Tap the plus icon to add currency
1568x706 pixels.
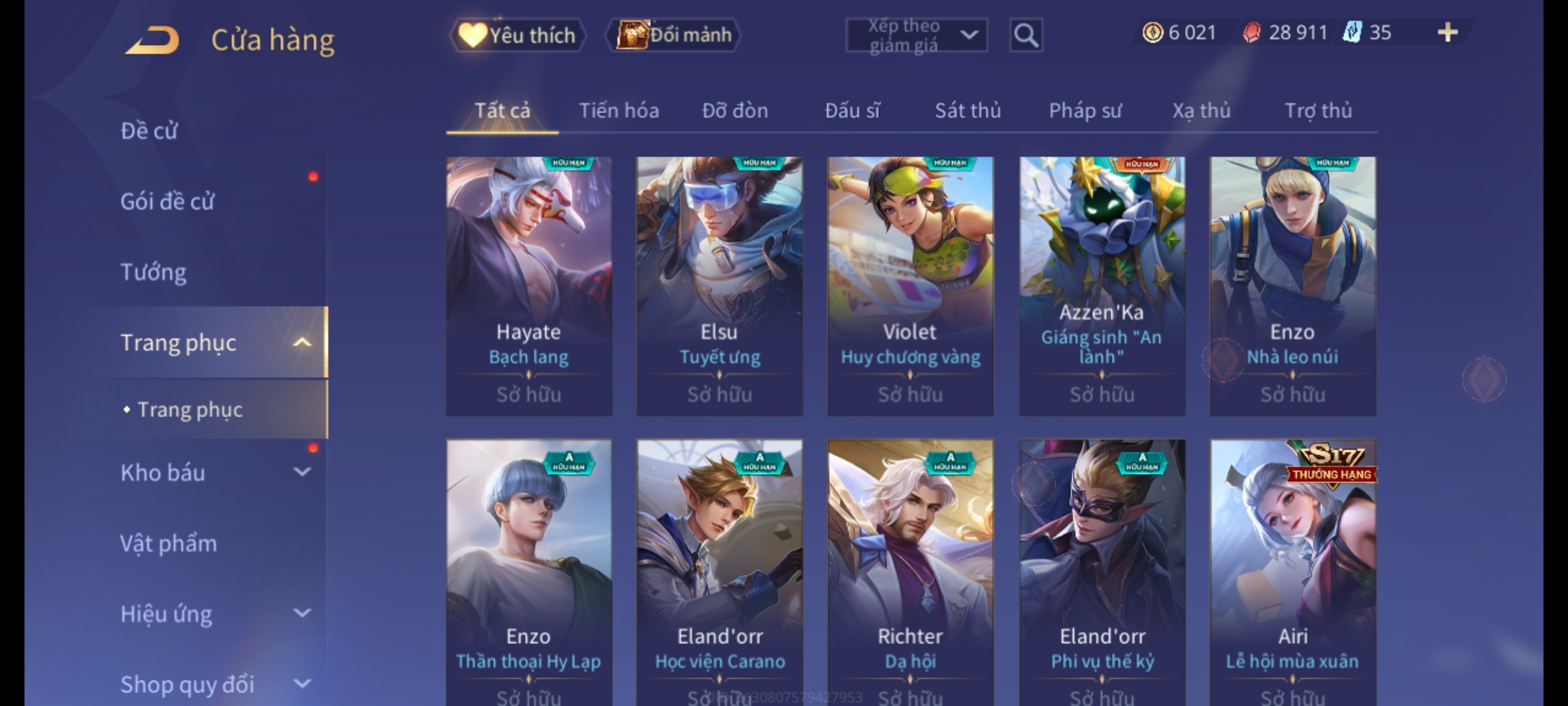pyautogui.click(x=1448, y=33)
